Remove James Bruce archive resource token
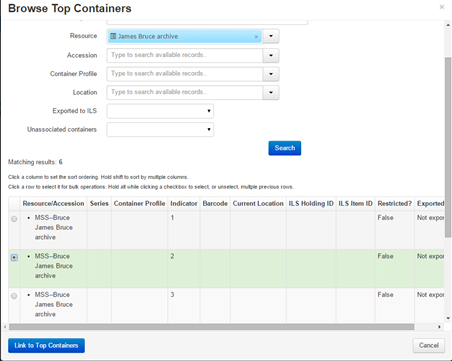Screen dimensions: 452x361 [256, 37]
